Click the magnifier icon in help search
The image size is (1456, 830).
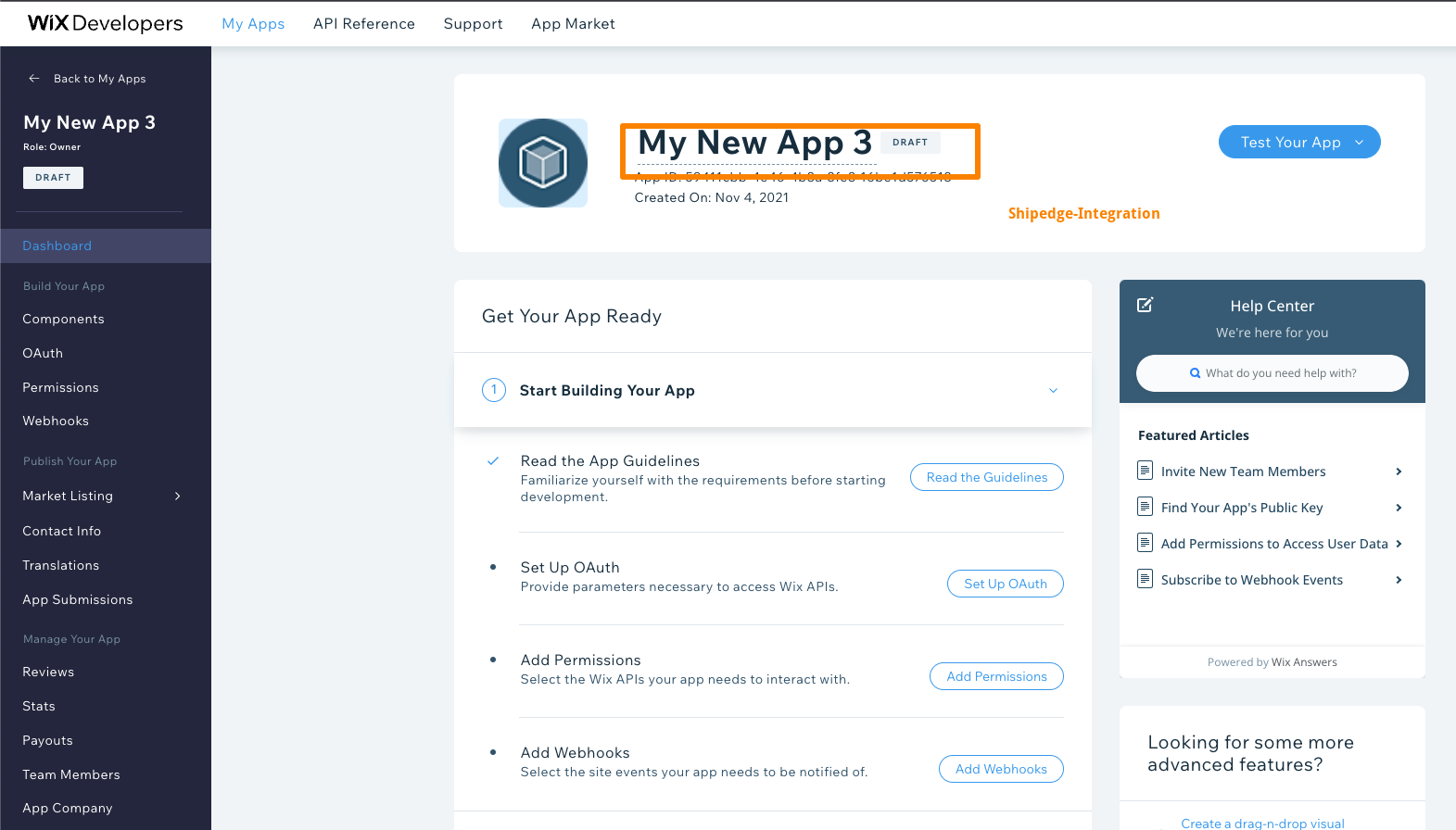point(1196,373)
